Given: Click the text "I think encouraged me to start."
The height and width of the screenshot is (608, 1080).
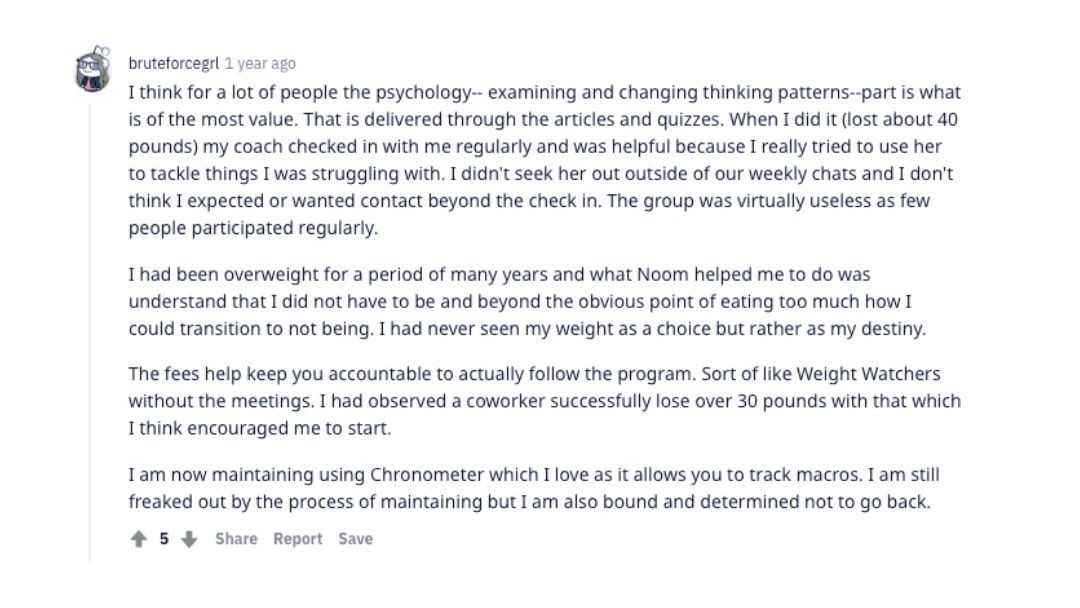Looking at the screenshot, I should click(x=260, y=428).
